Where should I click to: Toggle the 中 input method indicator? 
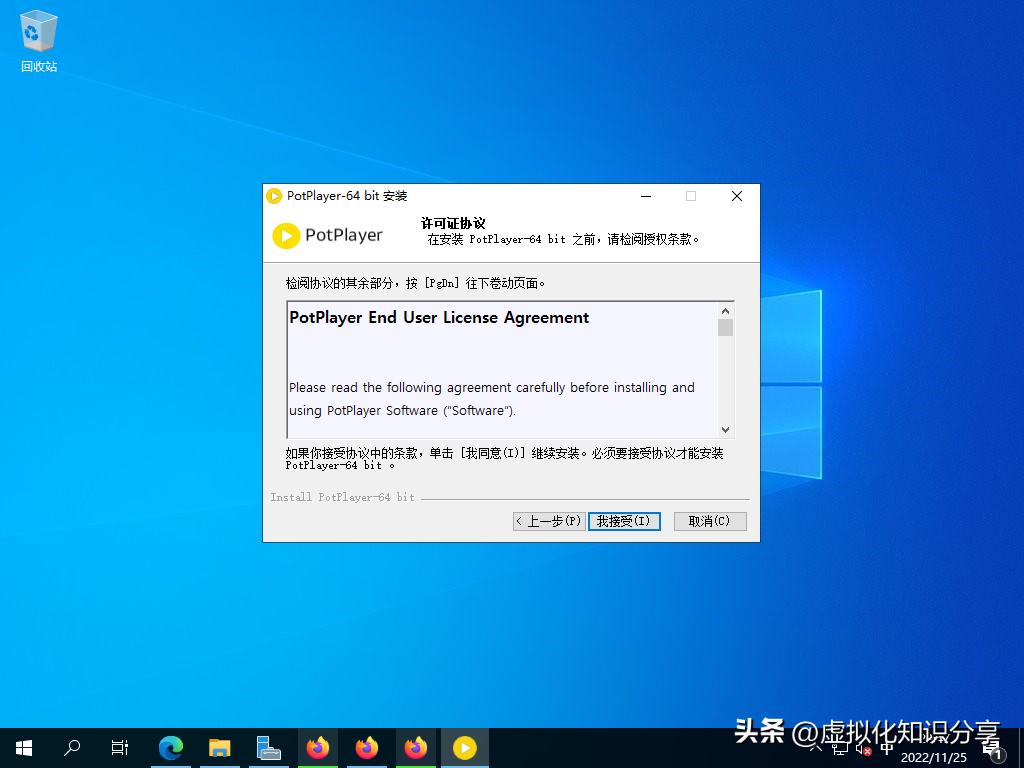coord(888,748)
